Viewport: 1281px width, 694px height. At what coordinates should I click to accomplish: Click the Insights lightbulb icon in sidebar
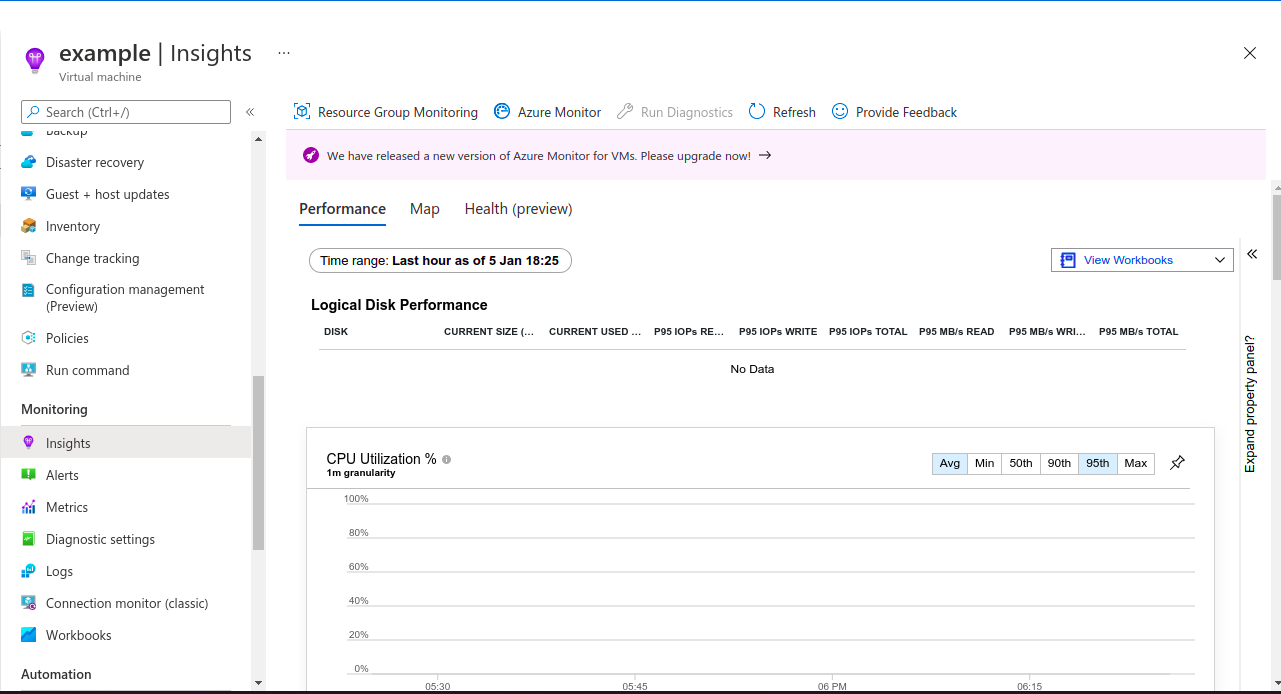click(x=28, y=443)
